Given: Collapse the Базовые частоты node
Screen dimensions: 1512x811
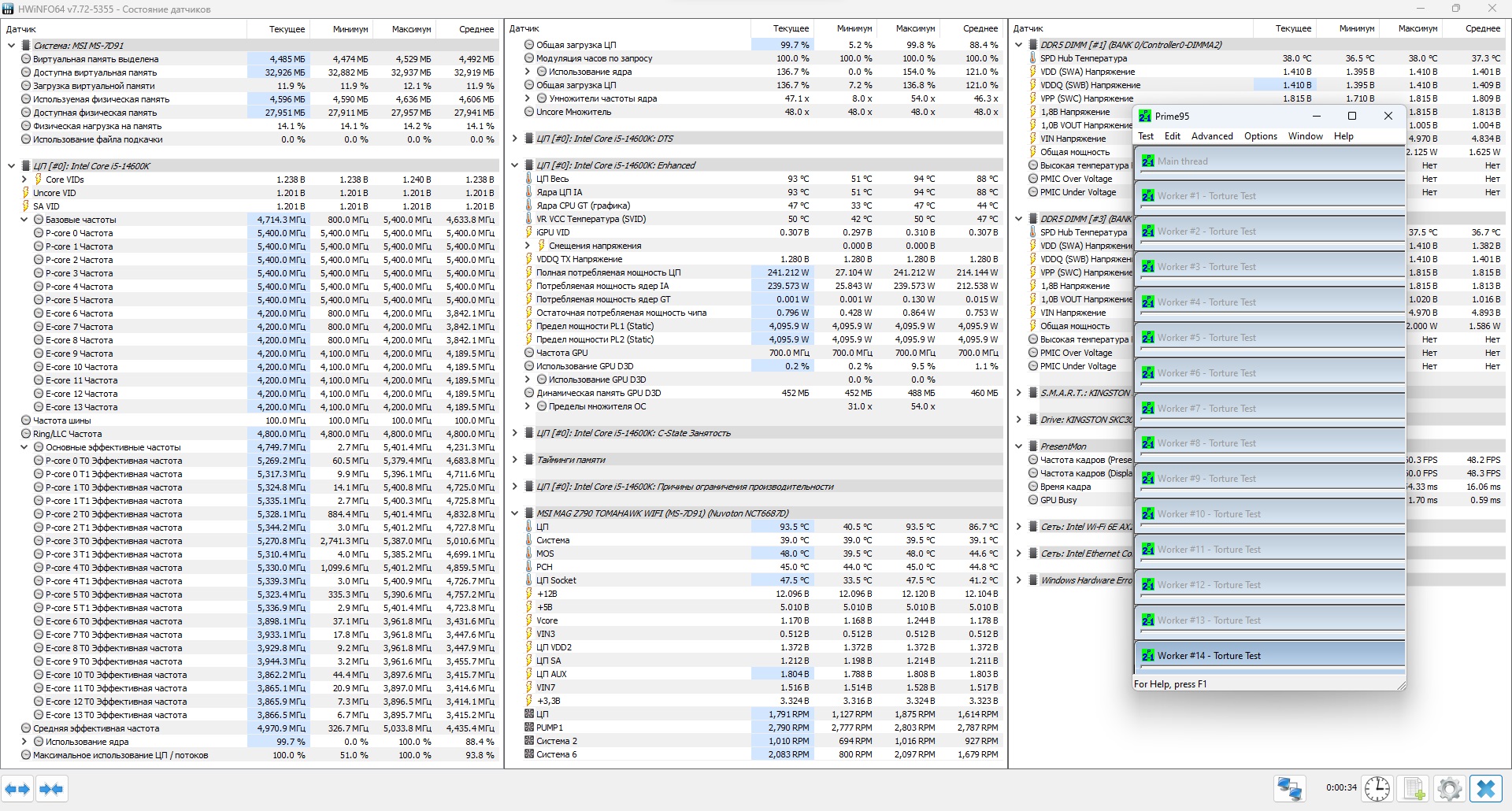Looking at the screenshot, I should coord(24,220).
